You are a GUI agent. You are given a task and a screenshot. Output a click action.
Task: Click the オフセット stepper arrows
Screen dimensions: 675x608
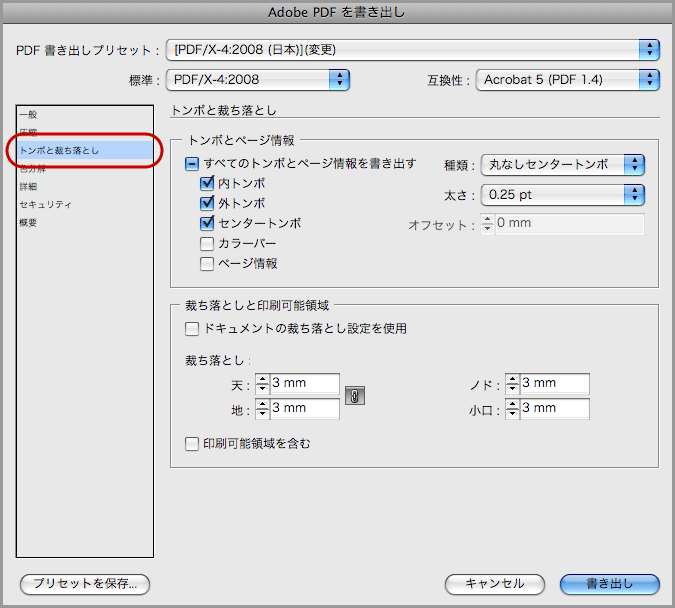(x=487, y=223)
